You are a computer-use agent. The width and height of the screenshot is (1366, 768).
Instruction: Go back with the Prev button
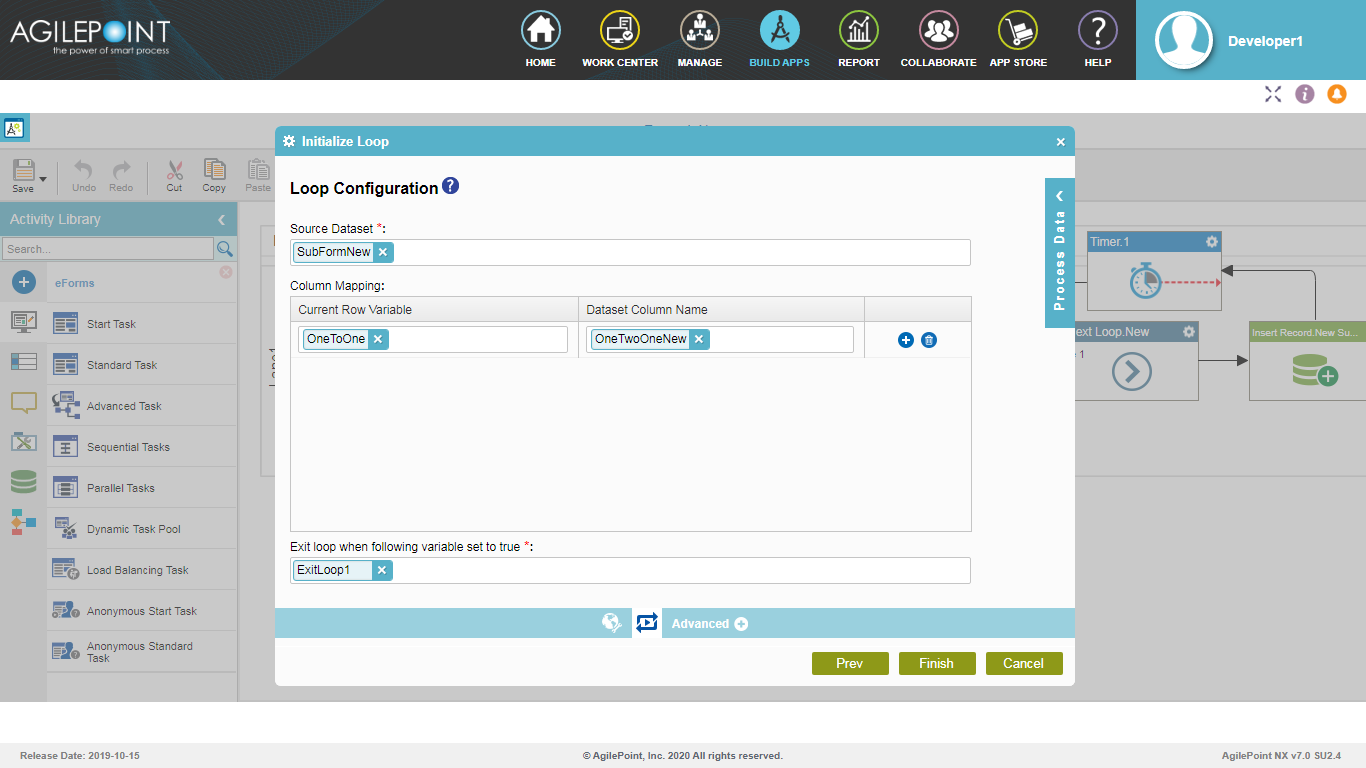[x=850, y=663]
